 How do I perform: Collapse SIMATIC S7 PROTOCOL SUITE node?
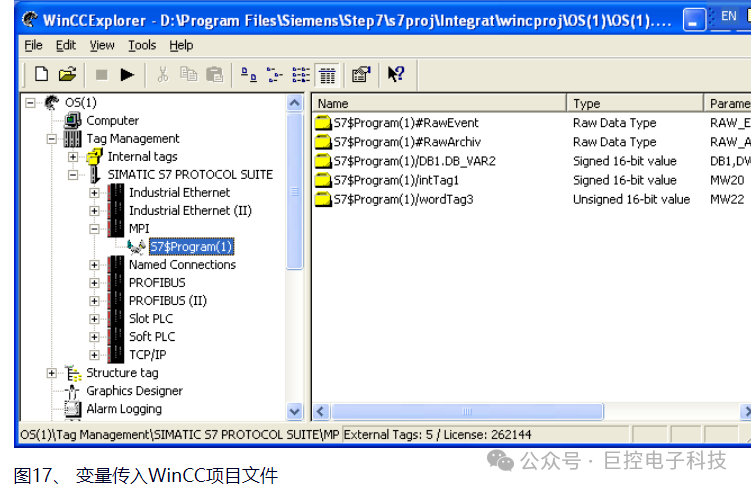point(73,175)
